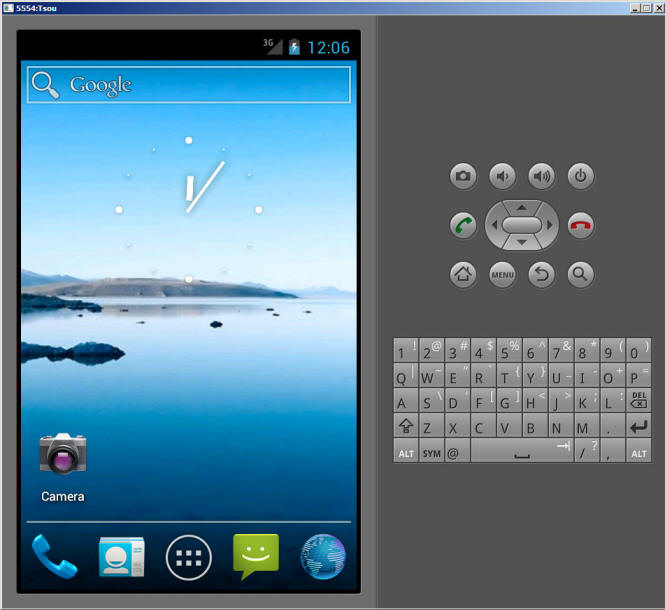
Task: Click the emulator MENU button
Action: [502, 274]
